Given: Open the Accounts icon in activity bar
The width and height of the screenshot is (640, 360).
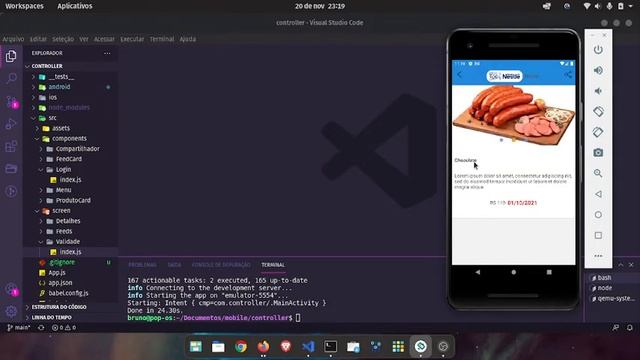Looking at the screenshot, I should tap(11, 289).
